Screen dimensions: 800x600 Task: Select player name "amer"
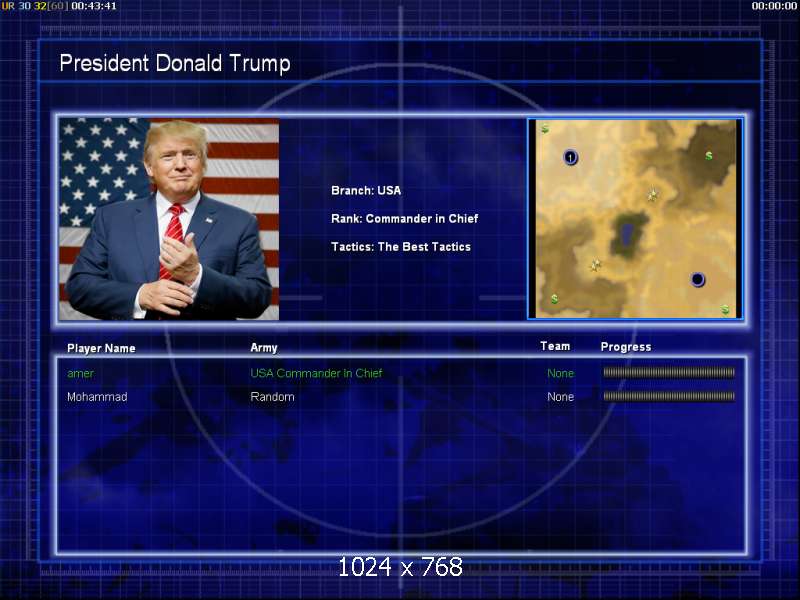click(80, 373)
